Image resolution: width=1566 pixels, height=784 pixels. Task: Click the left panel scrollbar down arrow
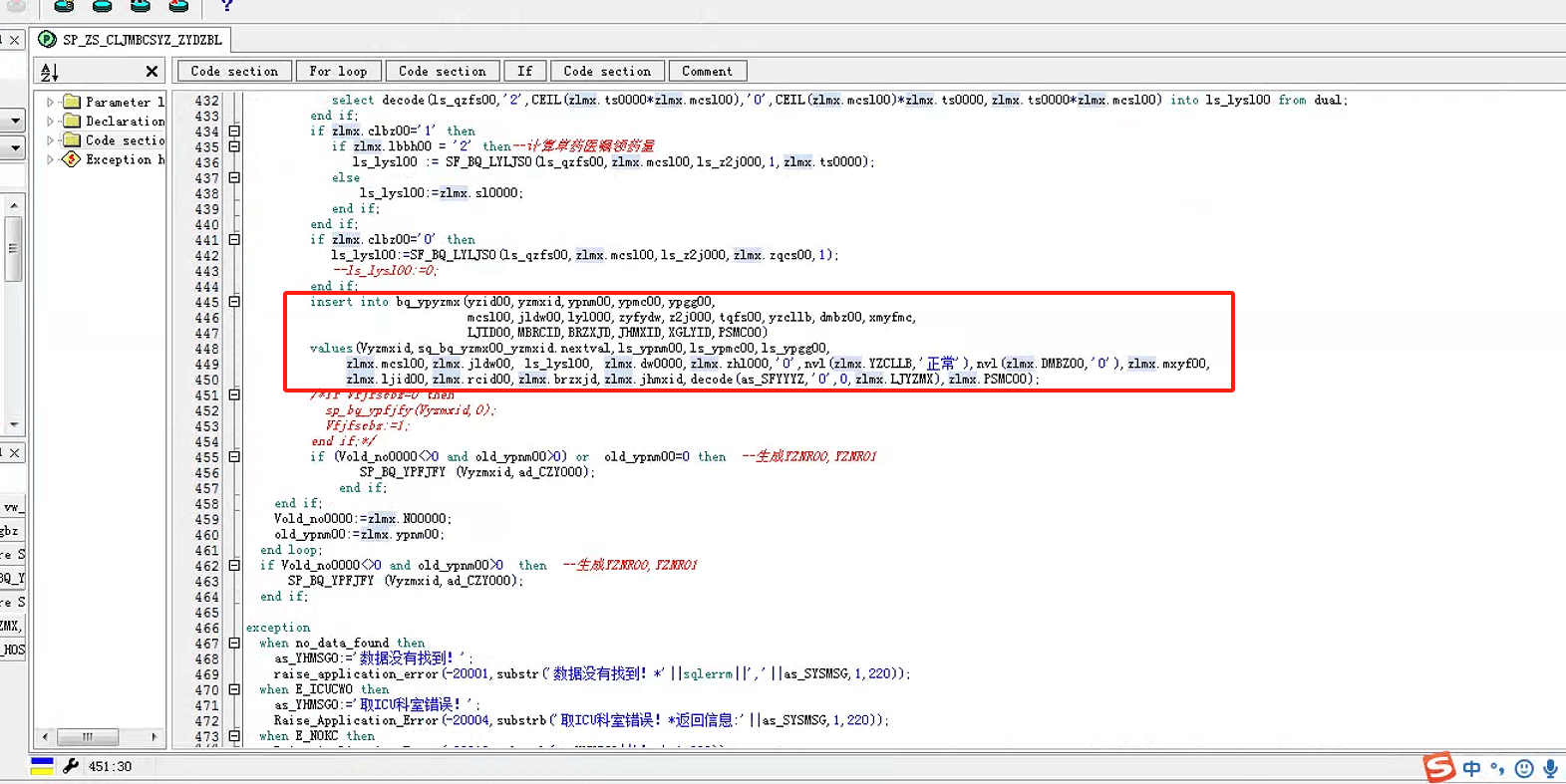tap(13, 425)
